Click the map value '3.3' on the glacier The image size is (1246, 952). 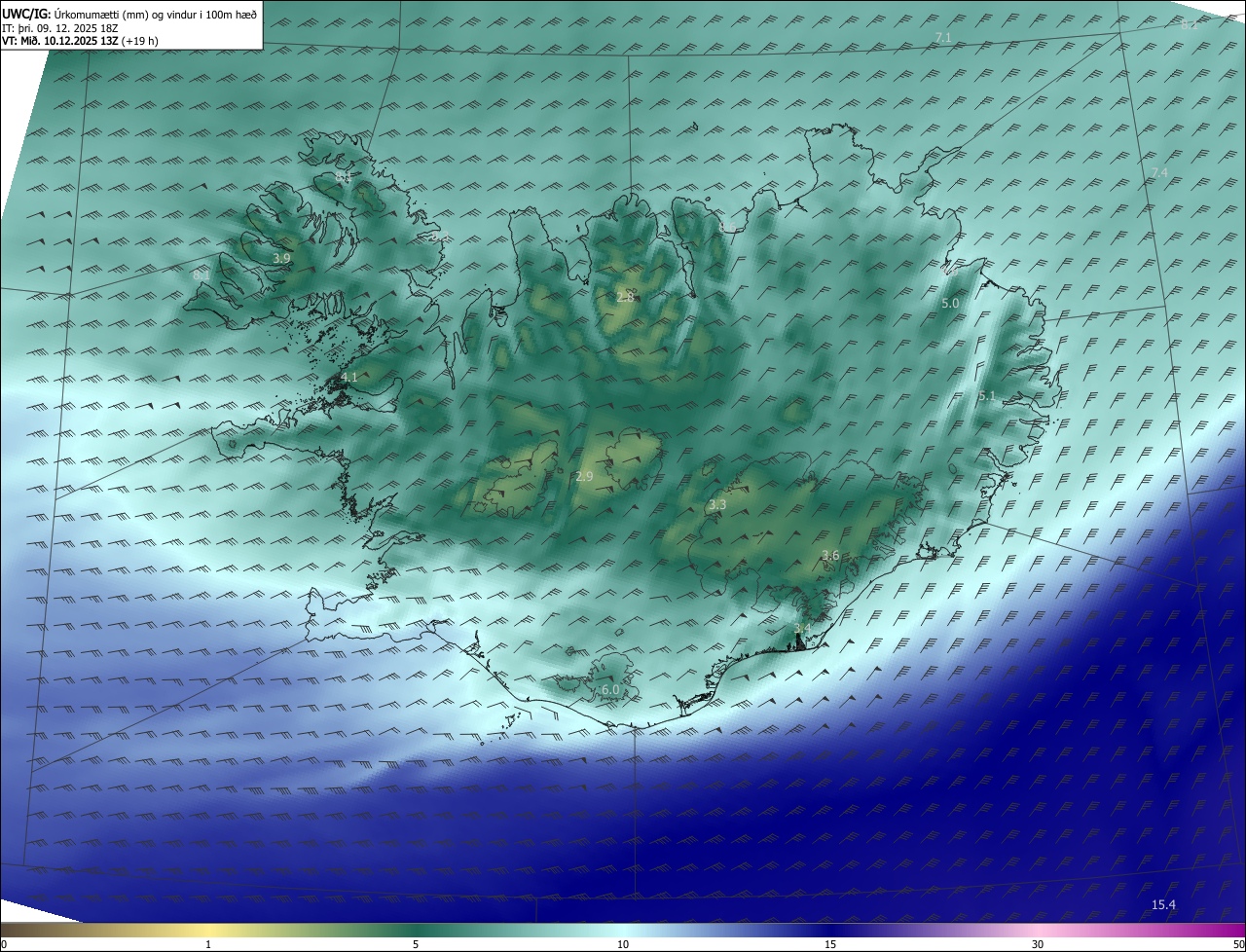[717, 504]
